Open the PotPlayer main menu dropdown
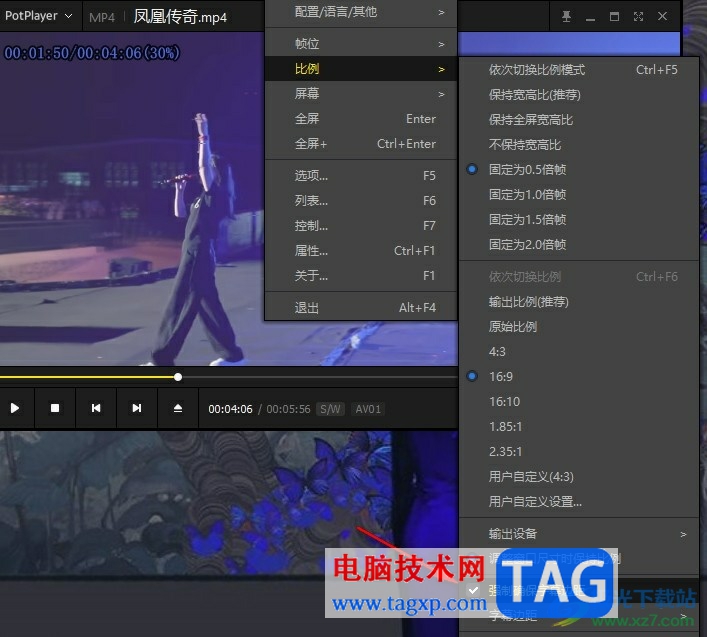707x637 pixels. pos(39,16)
